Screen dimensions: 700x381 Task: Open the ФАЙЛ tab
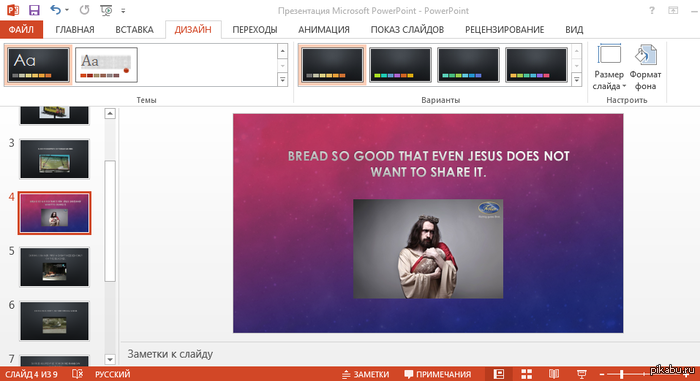point(21,29)
